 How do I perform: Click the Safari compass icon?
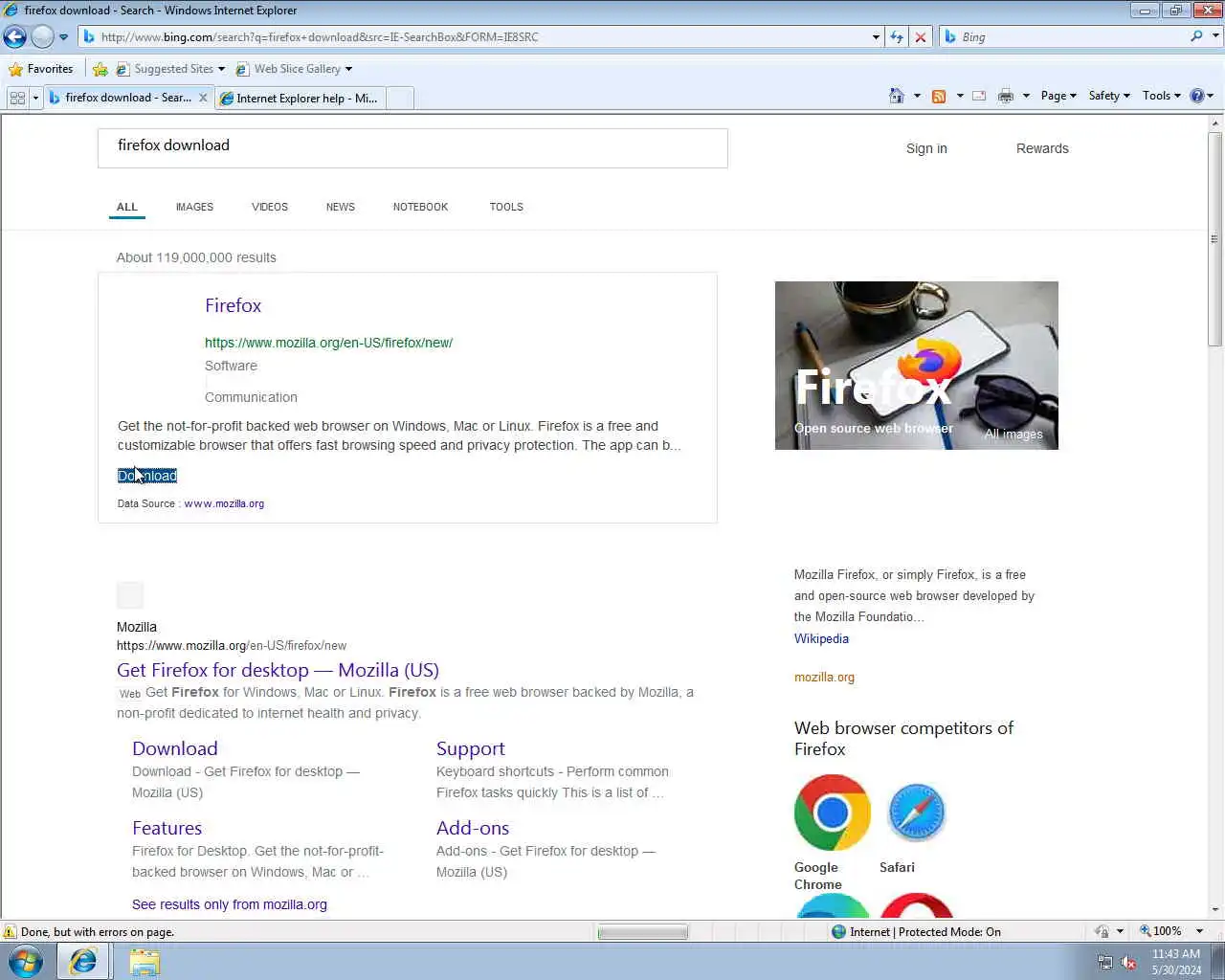916,813
